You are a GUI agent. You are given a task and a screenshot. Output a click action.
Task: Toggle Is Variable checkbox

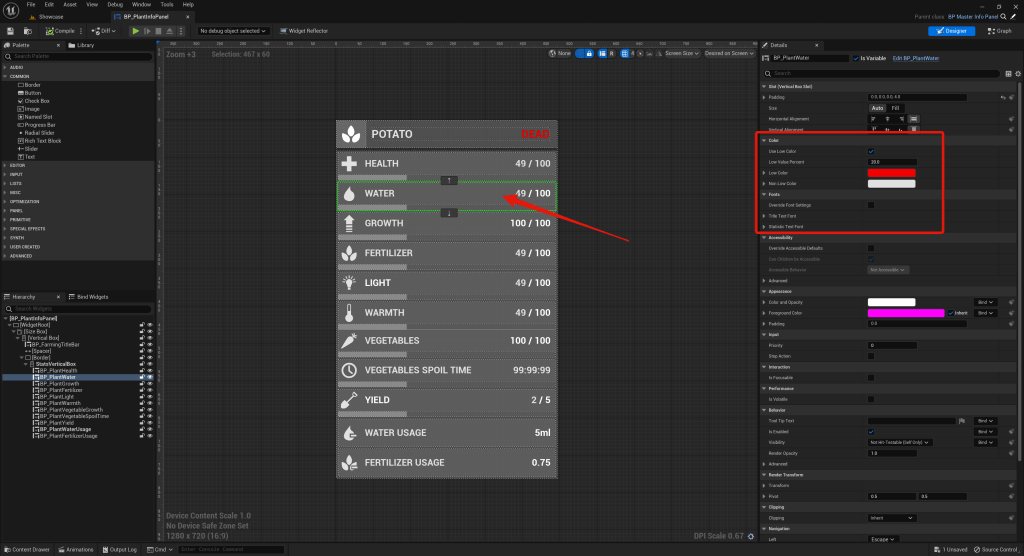(x=853, y=58)
